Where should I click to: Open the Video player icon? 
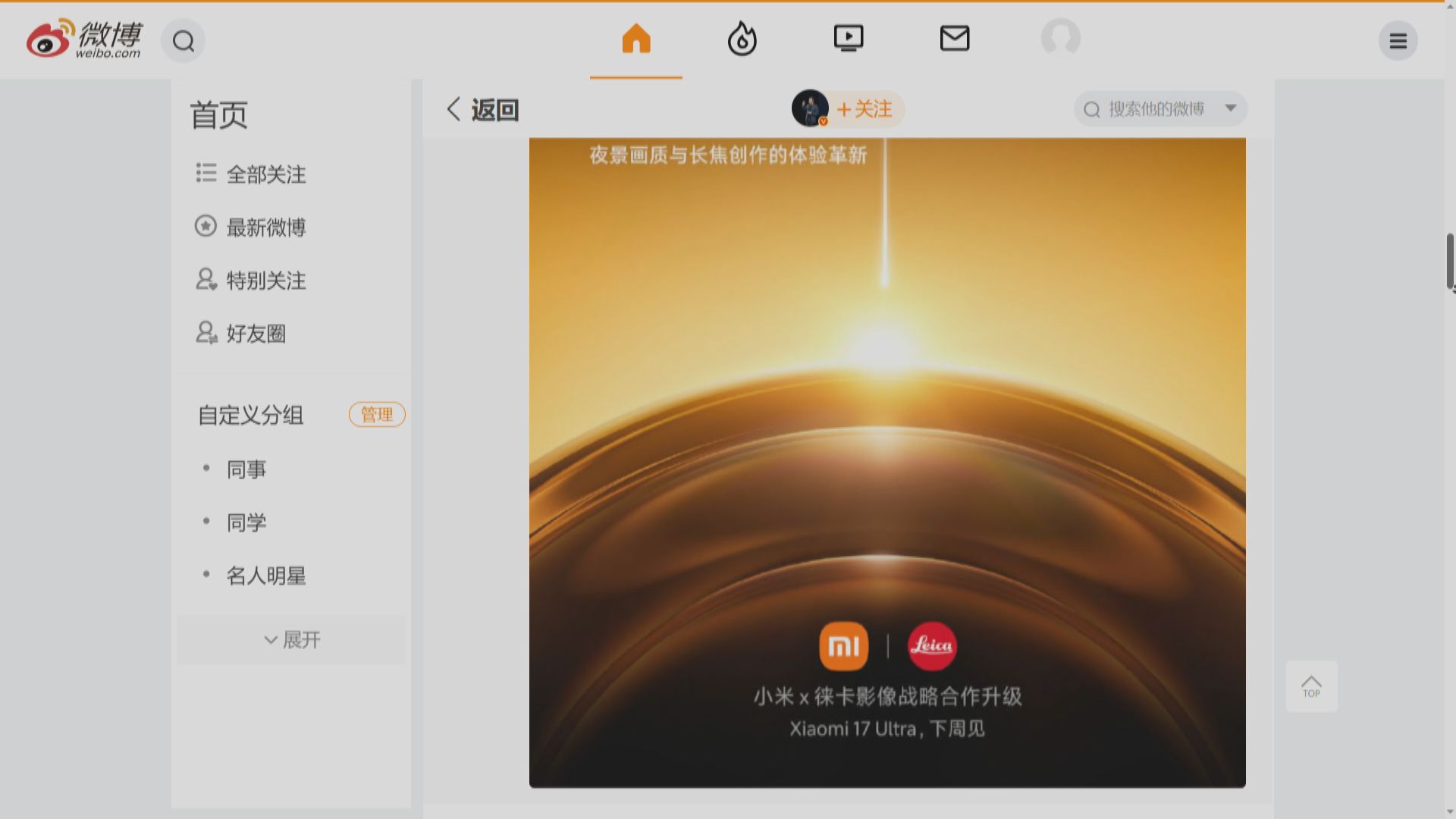(x=848, y=39)
